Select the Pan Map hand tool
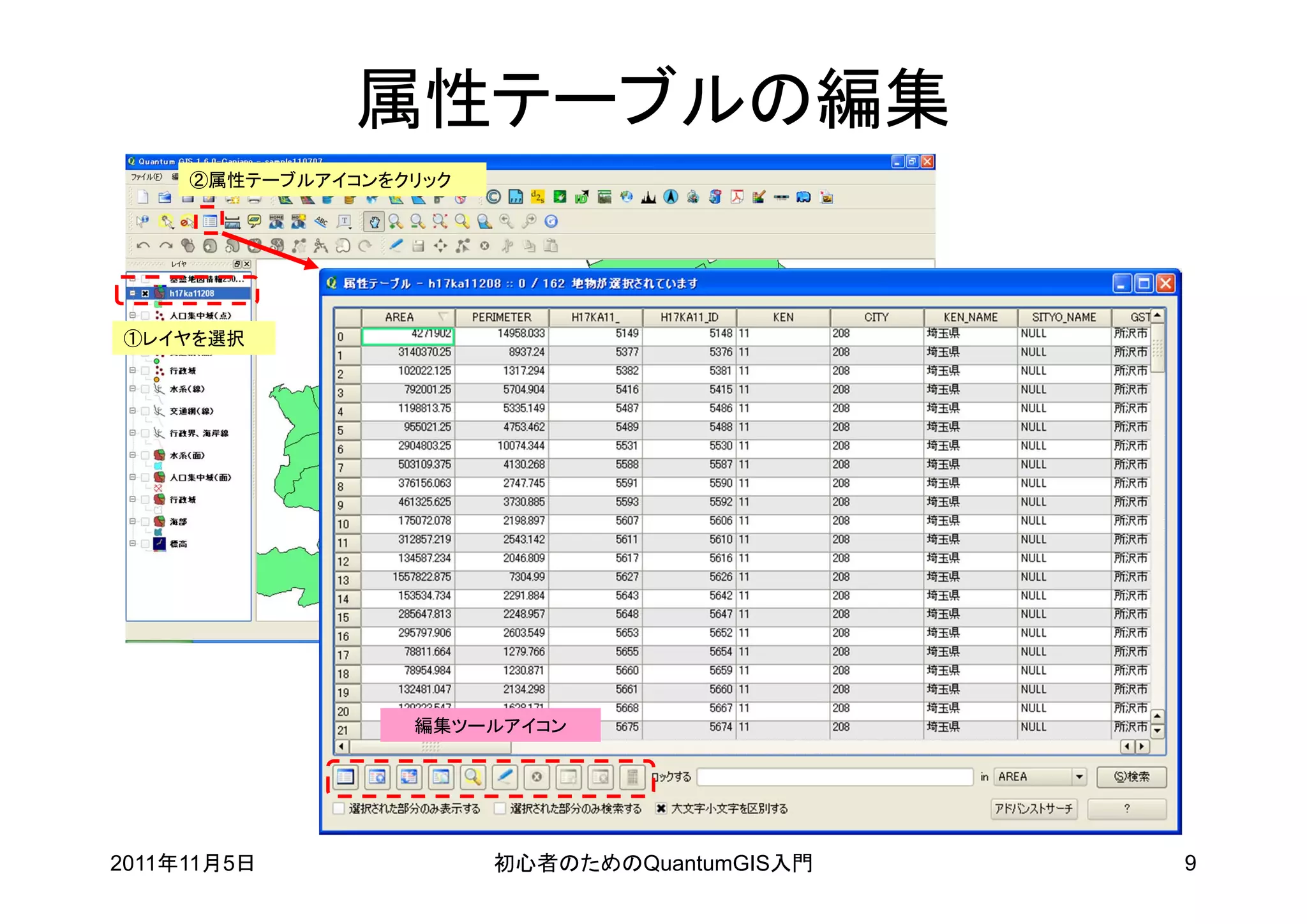Screen dimensions: 1307x924 [374, 221]
